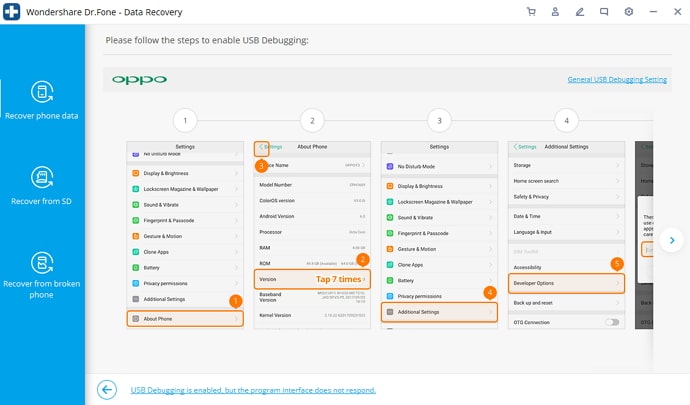The image size is (690, 405).
Task: Click USB Debugging enabled but not responding link
Action: (x=253, y=390)
